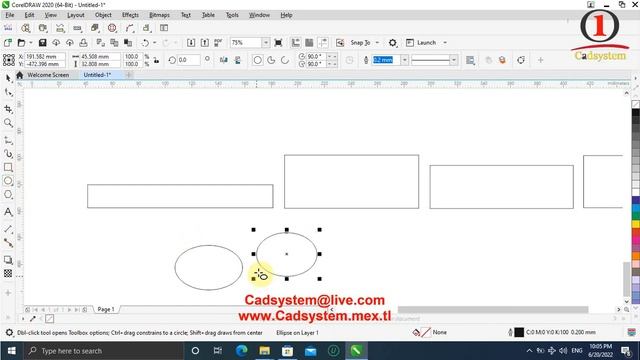640x360 pixels.
Task: Pick the red swatch in palette
Action: coord(636,232)
